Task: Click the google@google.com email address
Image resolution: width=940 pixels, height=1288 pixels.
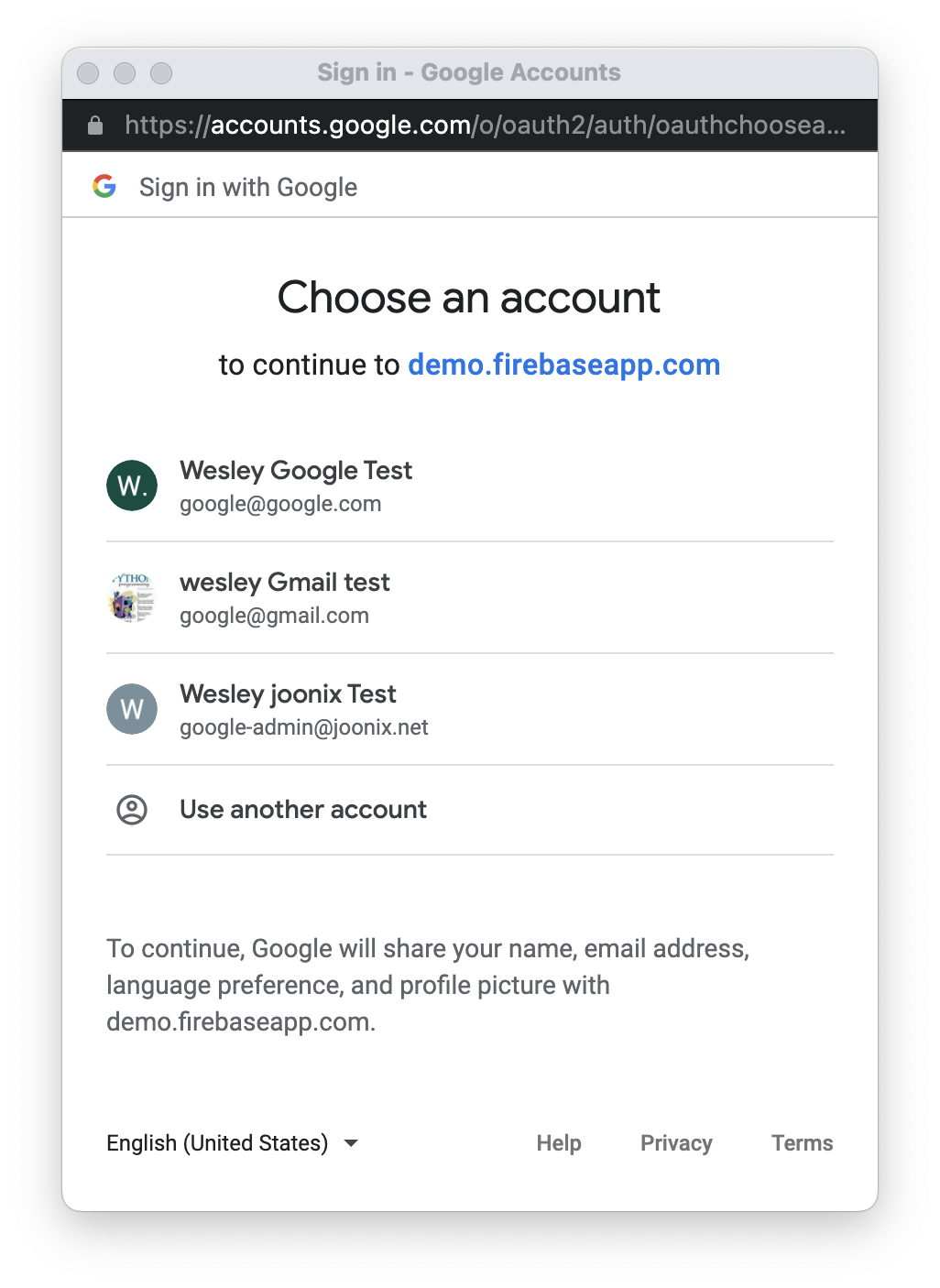Action: point(280,504)
